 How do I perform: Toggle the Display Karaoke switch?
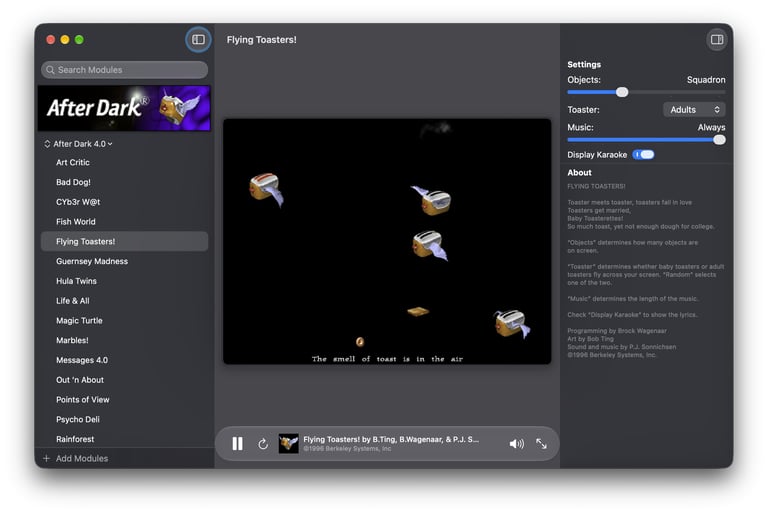(643, 155)
